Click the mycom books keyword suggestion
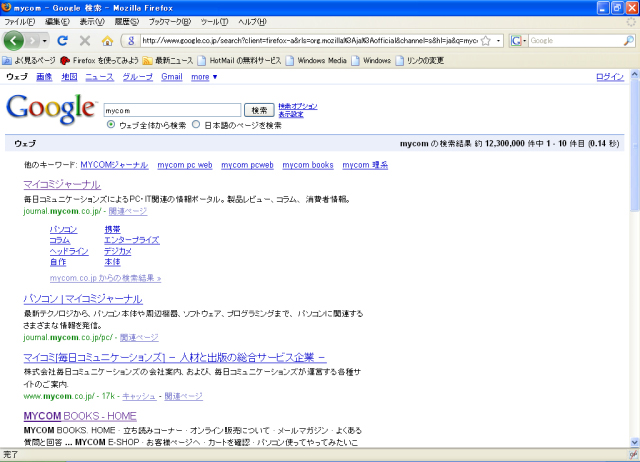Image resolution: width=640 pixels, height=462 pixels. 308,165
